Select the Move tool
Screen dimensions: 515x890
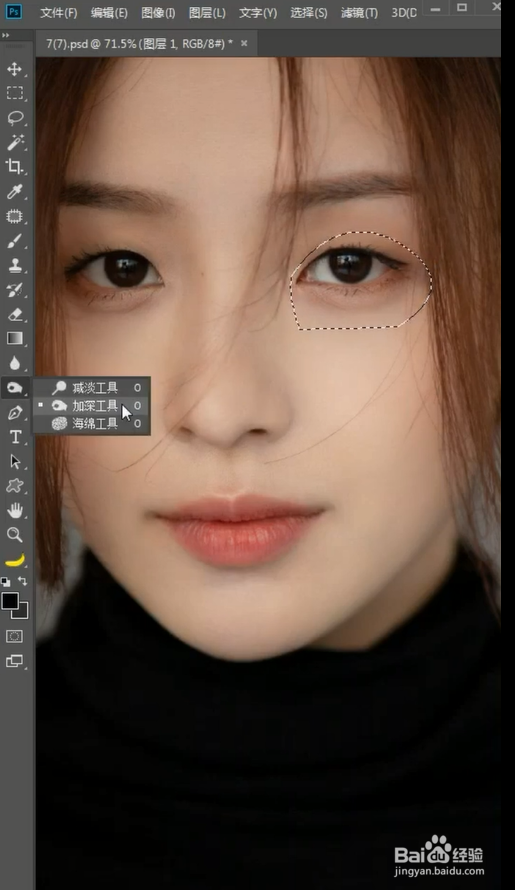pyautogui.click(x=14, y=69)
